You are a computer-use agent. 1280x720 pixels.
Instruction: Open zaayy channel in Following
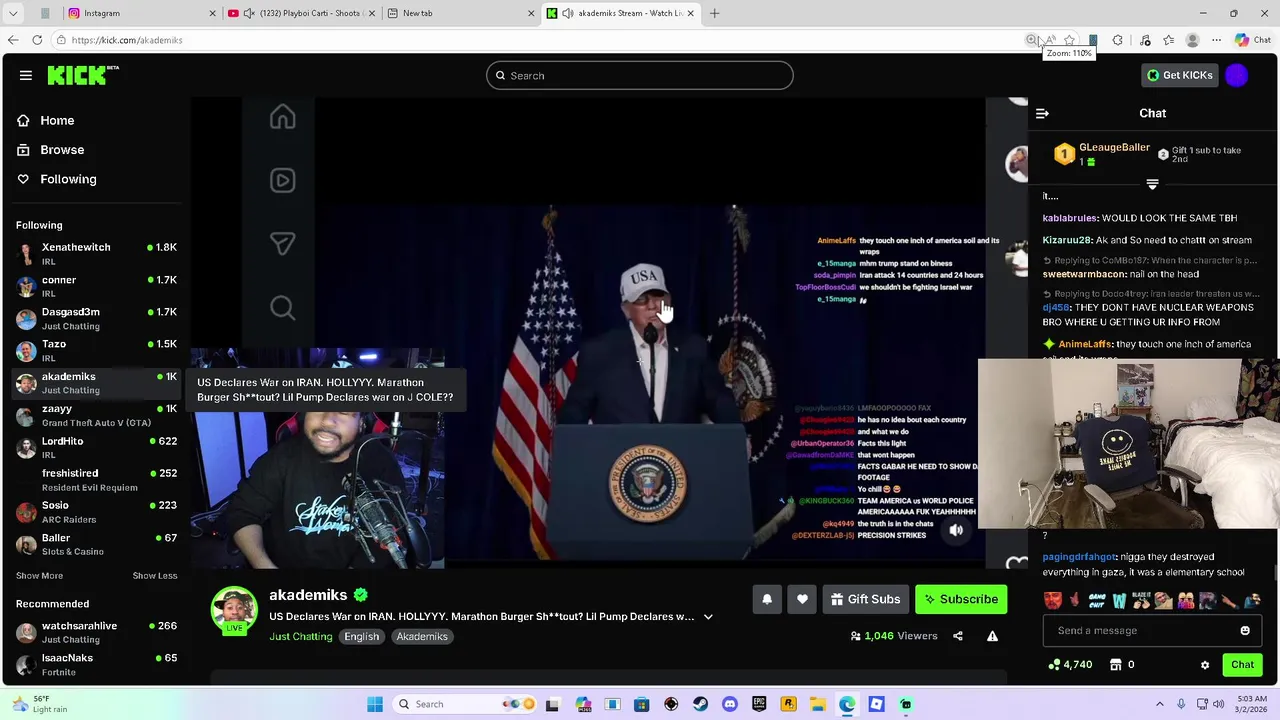click(96, 415)
